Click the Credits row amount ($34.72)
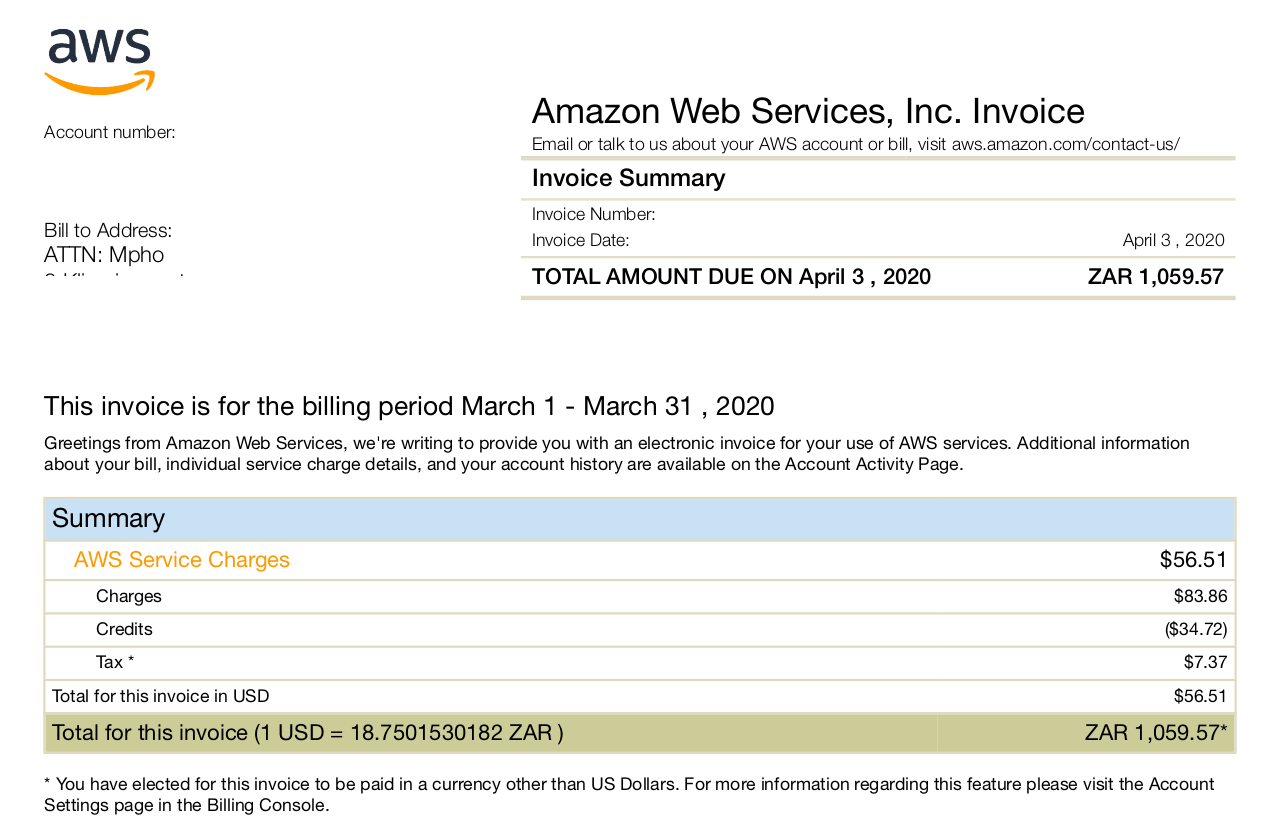Image resolution: width=1269 pixels, height=824 pixels. 1196,629
